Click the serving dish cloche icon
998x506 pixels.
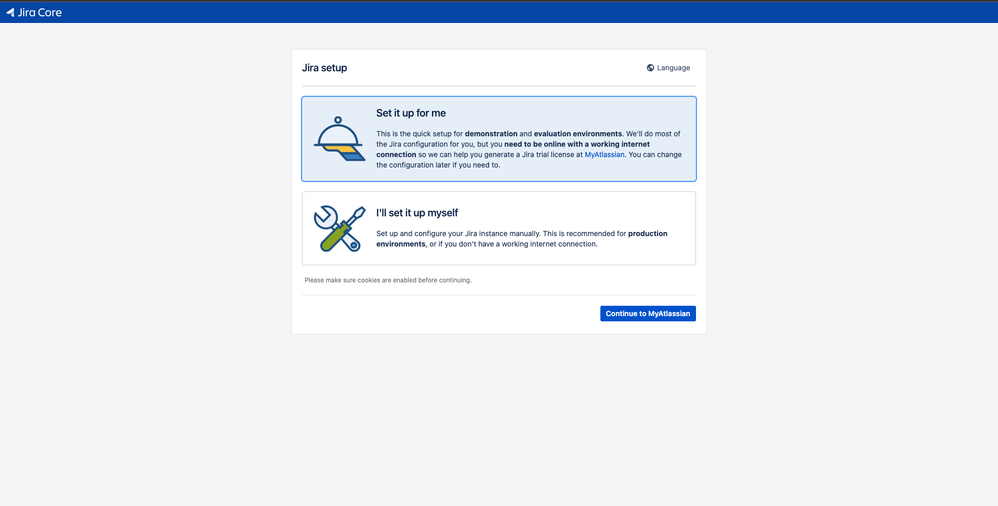point(339,139)
